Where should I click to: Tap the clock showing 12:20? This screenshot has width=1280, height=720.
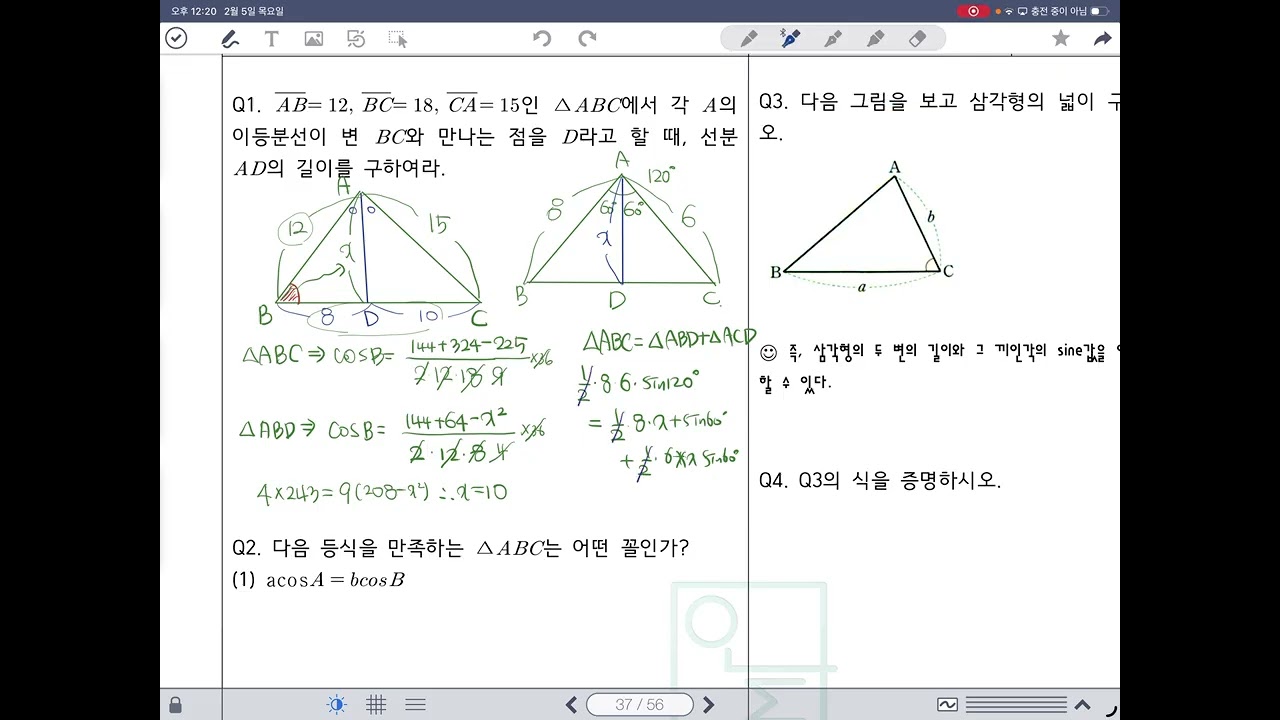(x=194, y=11)
